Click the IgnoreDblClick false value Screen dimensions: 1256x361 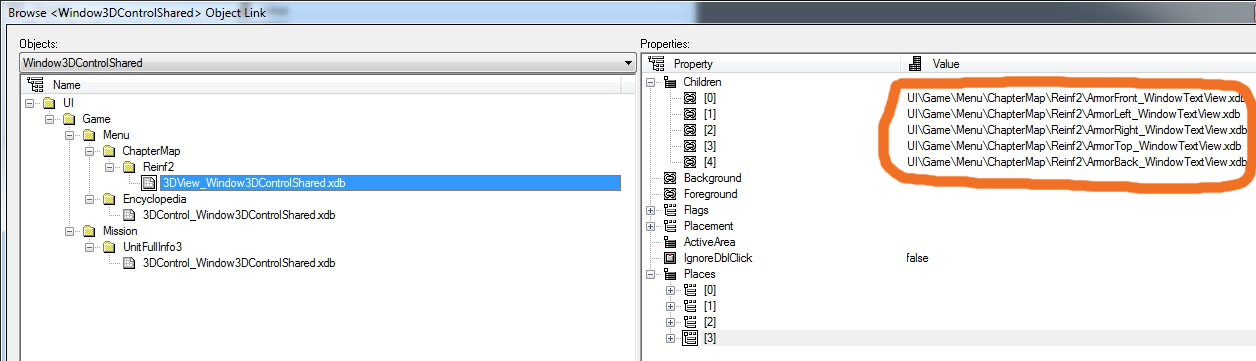[917, 258]
